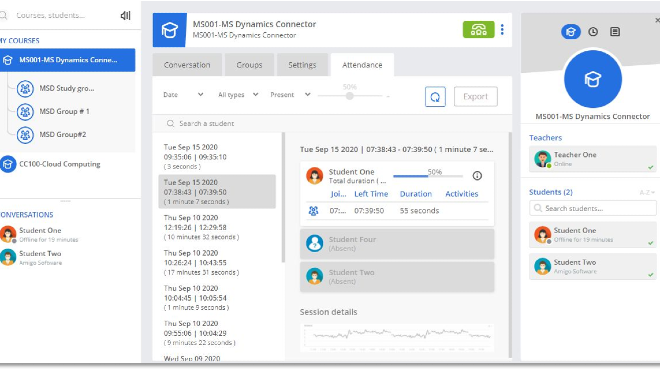Click the session list scrollbar

click(283, 198)
